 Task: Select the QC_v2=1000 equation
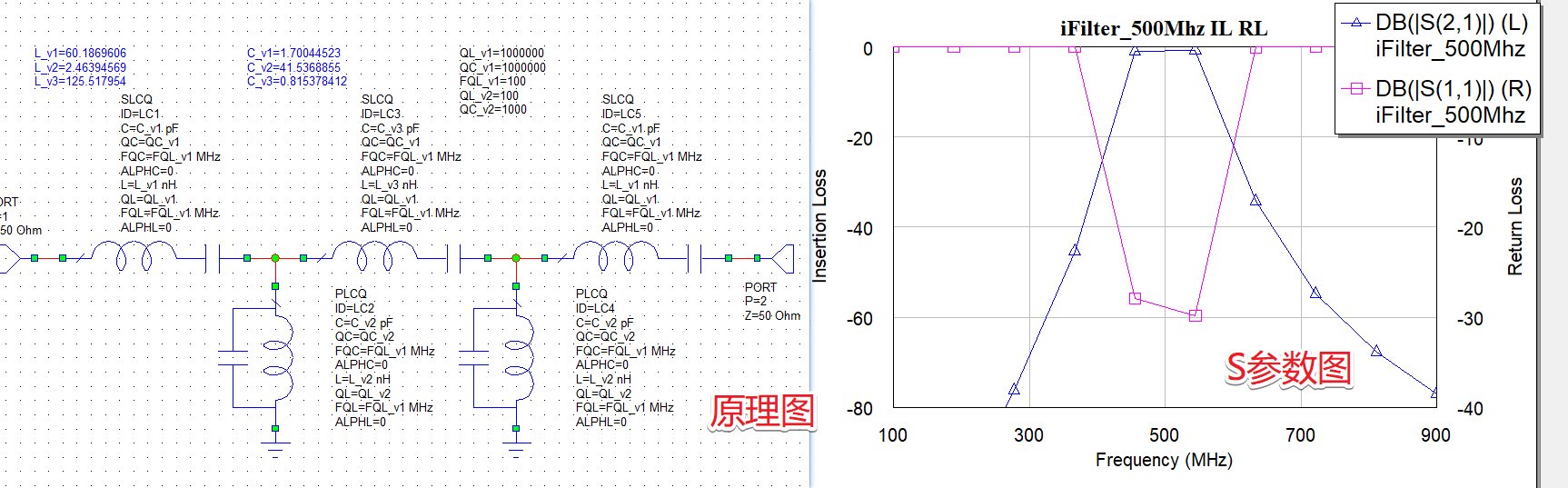pos(493,109)
